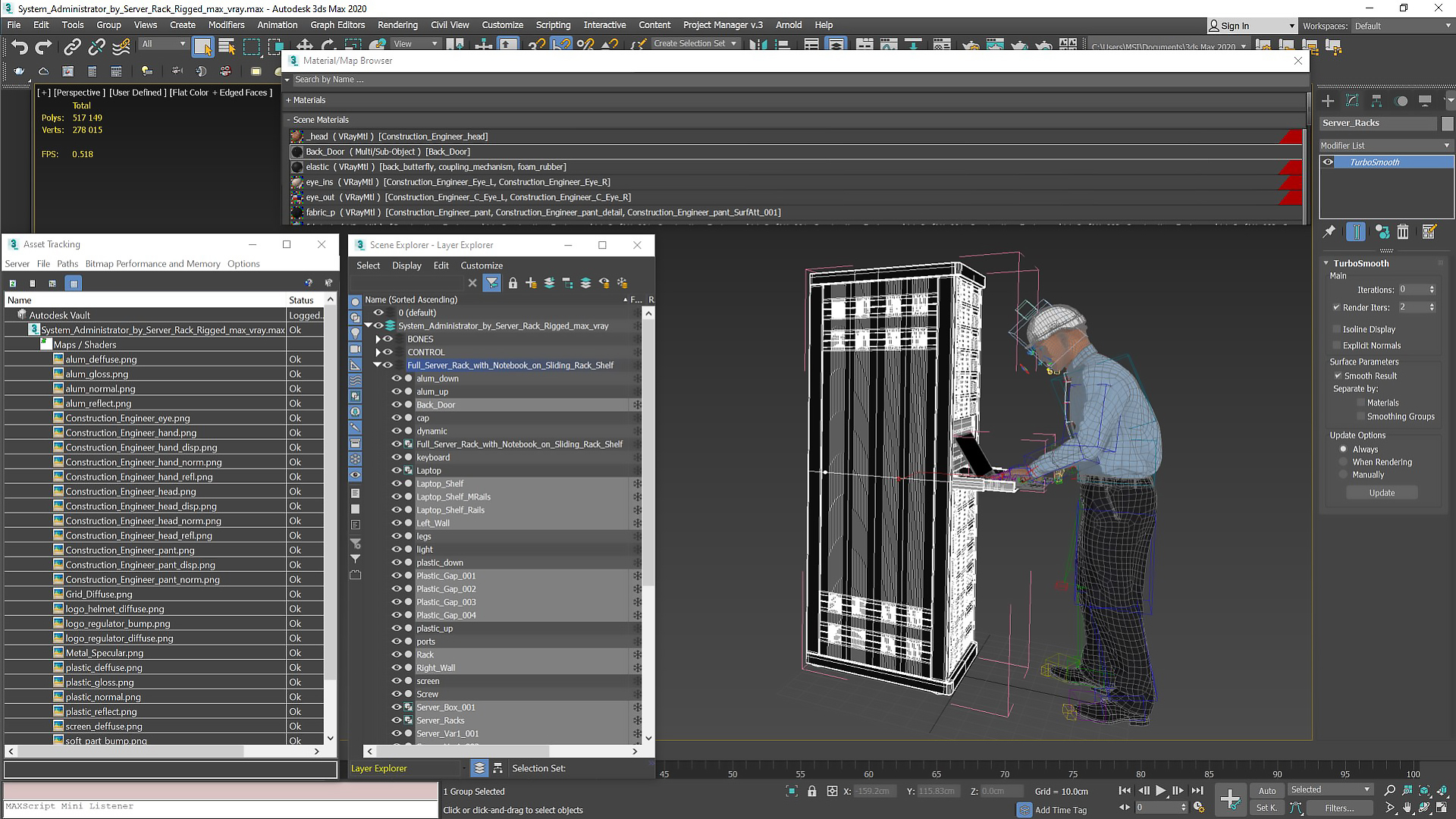Open the Create tab in command panel
The image size is (1456, 819).
[1328, 101]
